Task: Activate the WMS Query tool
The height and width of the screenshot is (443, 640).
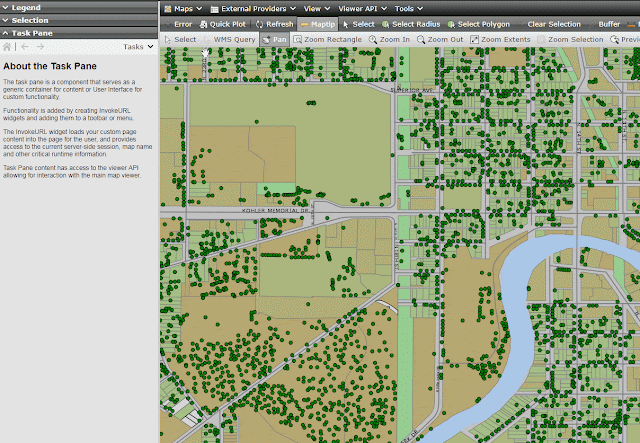Action: coord(230,39)
